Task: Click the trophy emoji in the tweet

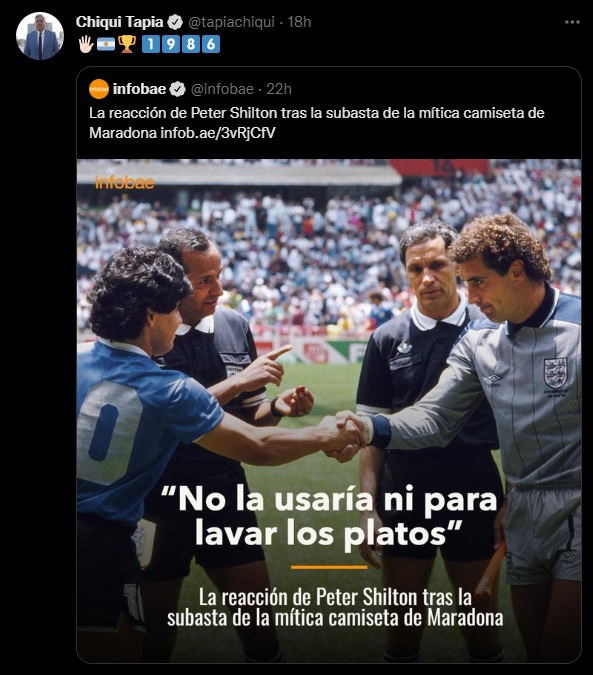Action: point(127,44)
